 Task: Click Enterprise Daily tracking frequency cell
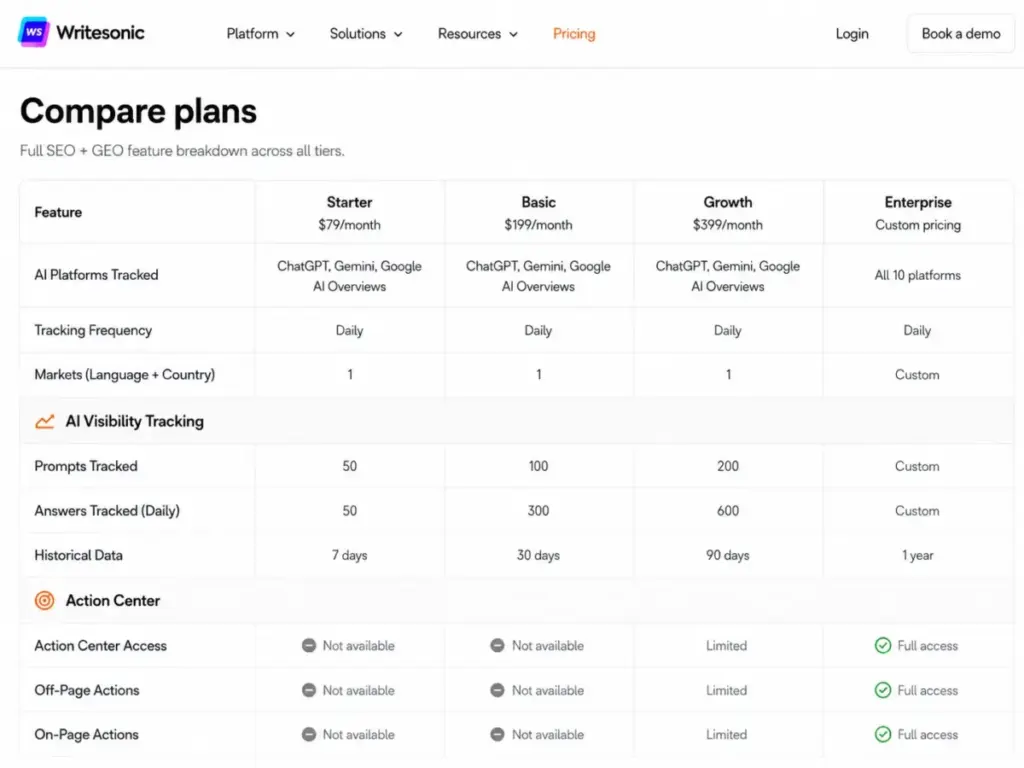click(x=917, y=330)
